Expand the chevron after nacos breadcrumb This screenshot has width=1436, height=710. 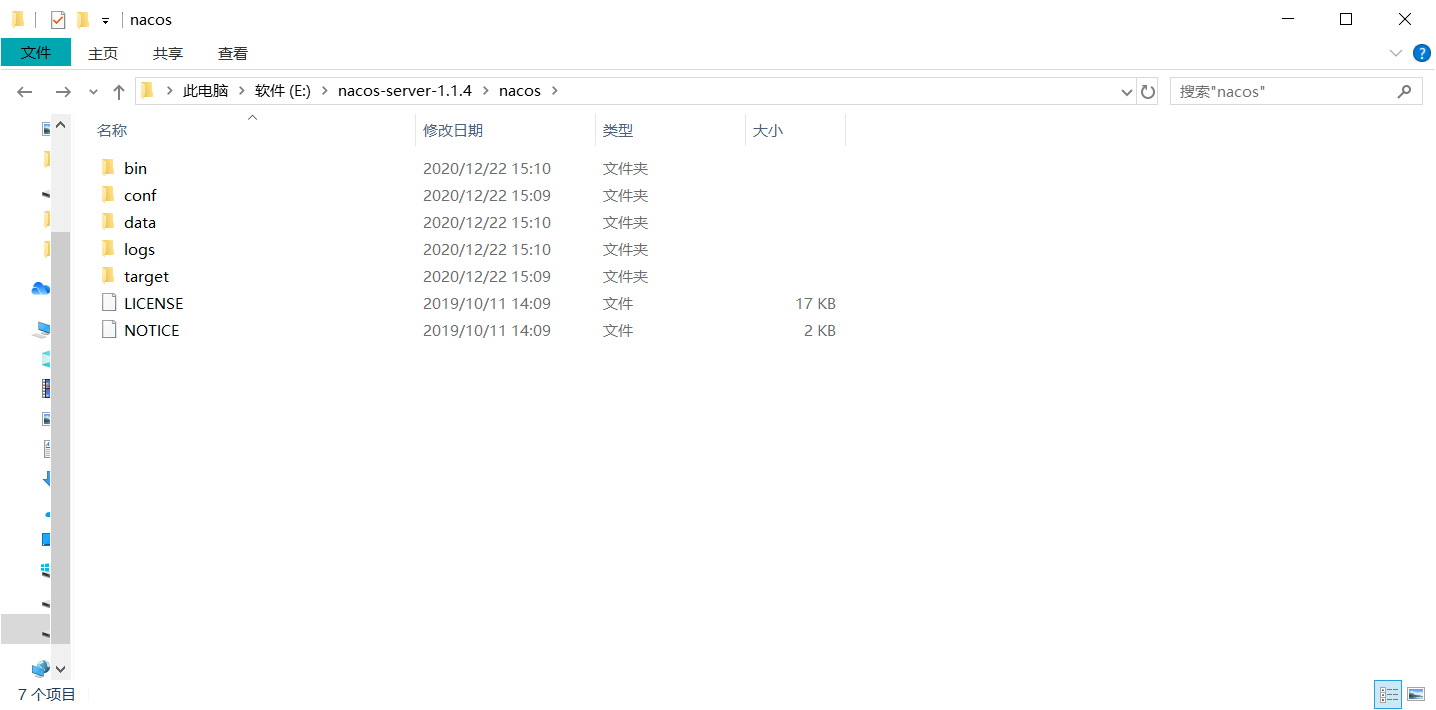(x=555, y=91)
